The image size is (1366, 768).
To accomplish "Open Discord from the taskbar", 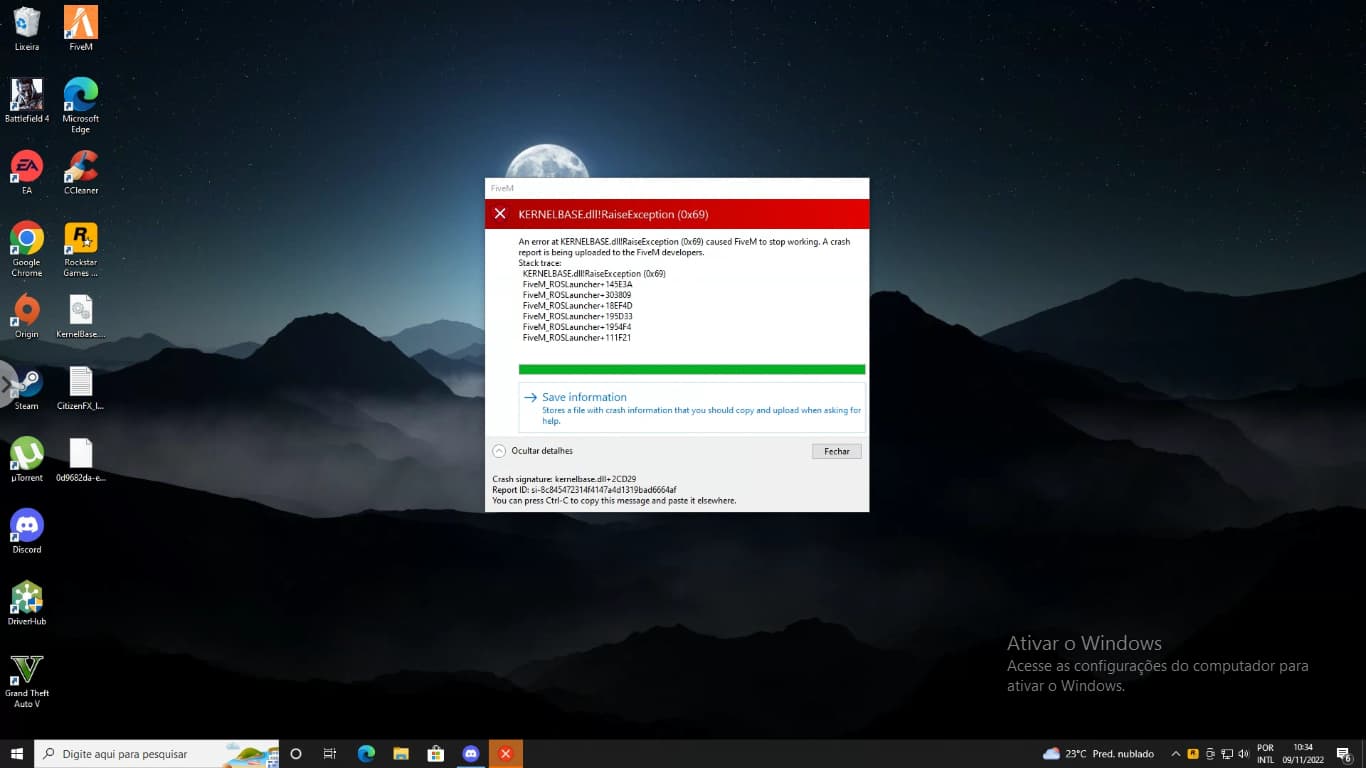I will (470, 753).
